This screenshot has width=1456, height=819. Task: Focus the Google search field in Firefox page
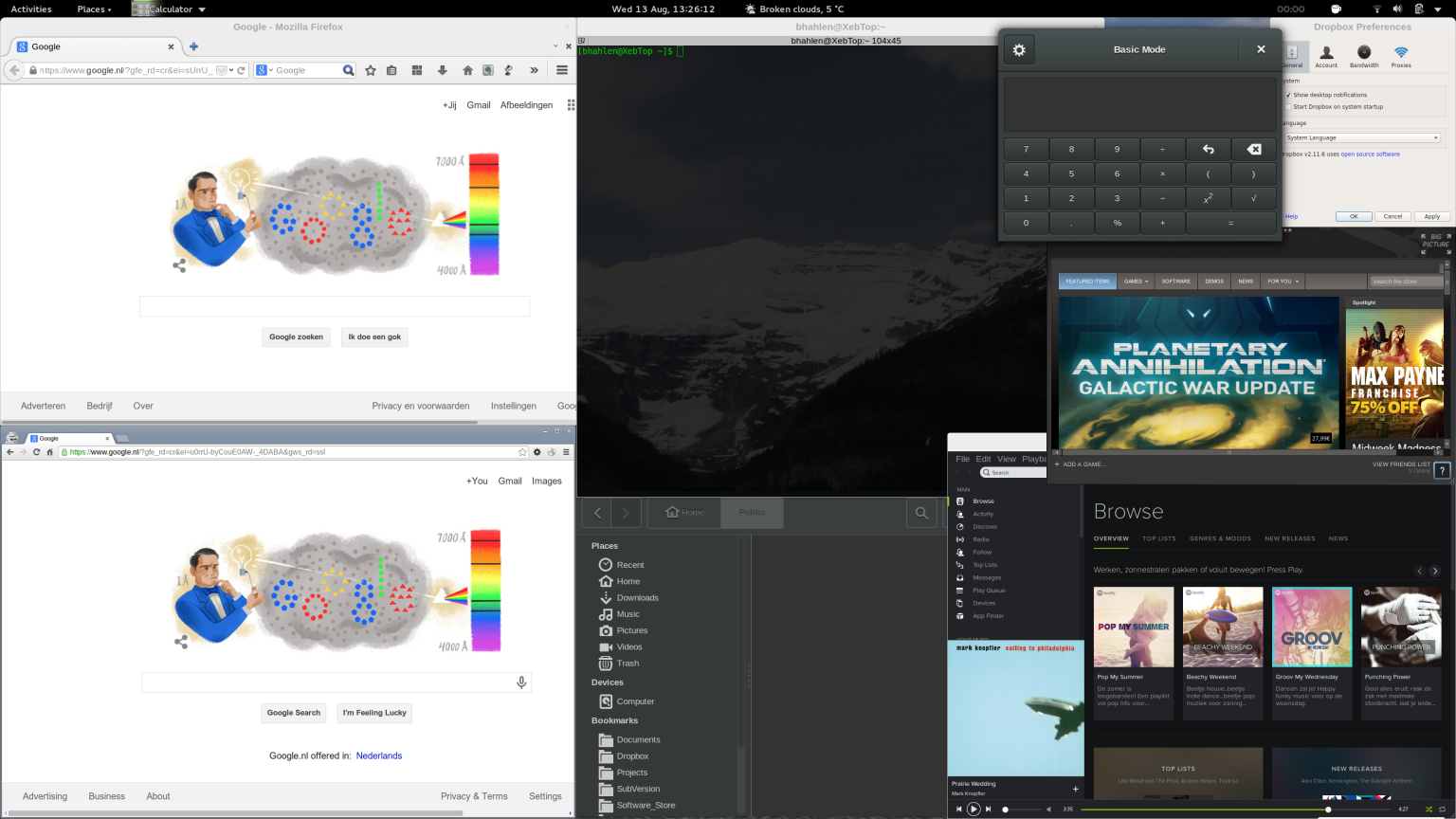335,306
